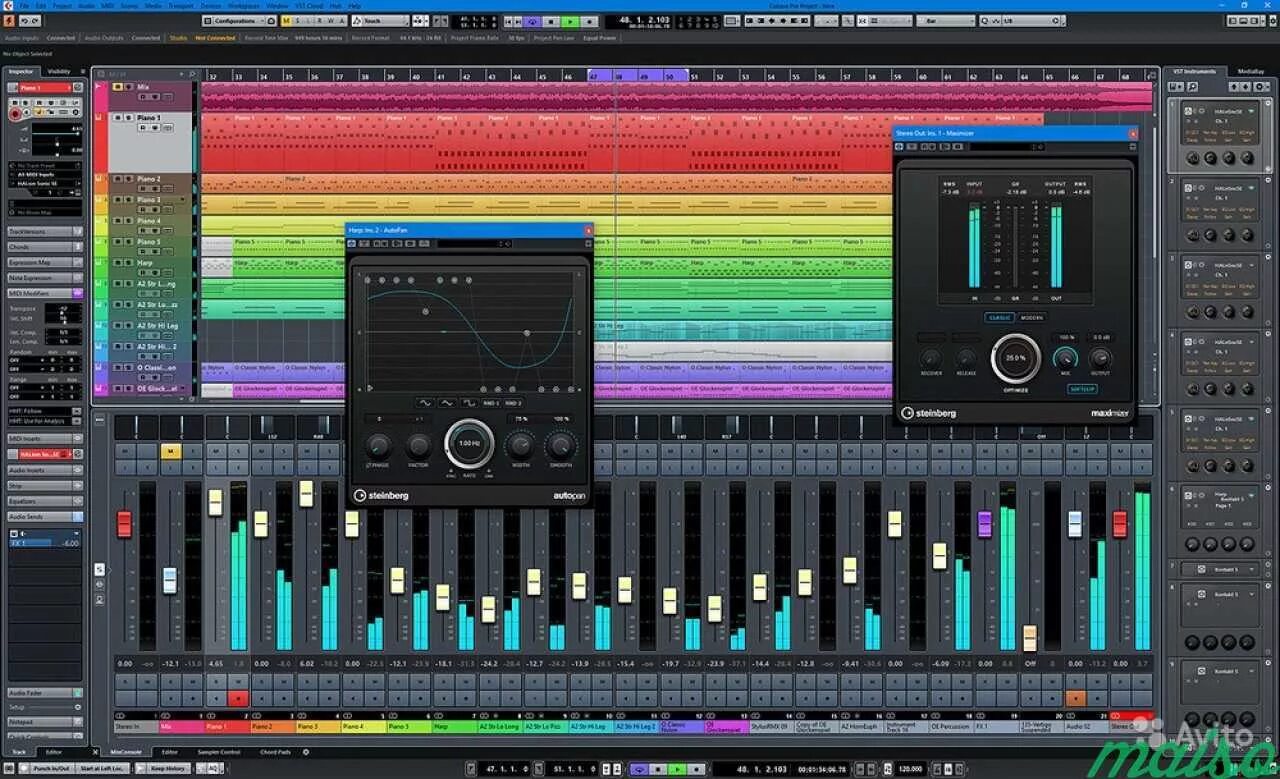This screenshot has width=1280, height=779.
Task: Expand Note Expression section in Inspector
Action: coord(45,277)
